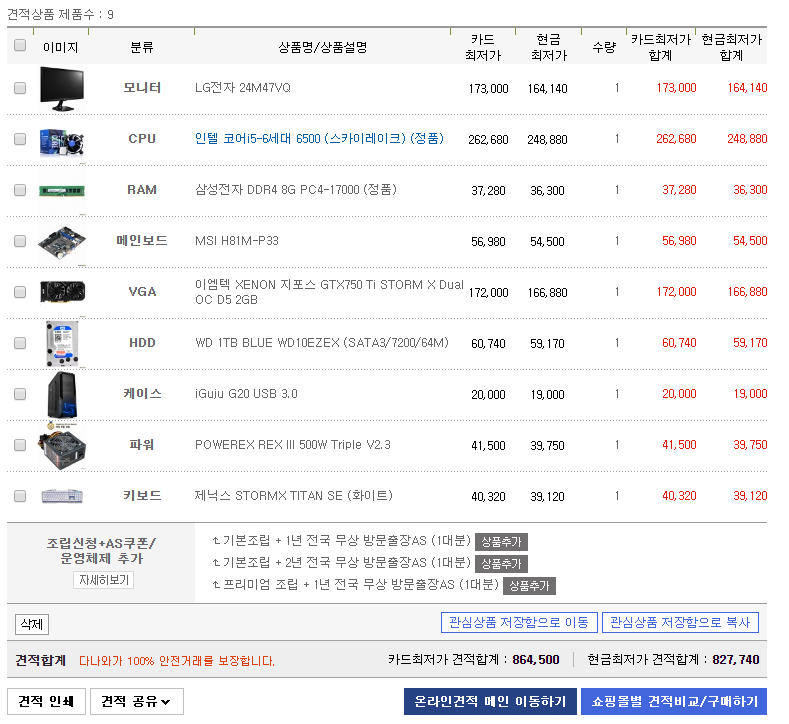Click the 자세히보기 button
This screenshot has height=724, width=789.
pyautogui.click(x=103, y=580)
